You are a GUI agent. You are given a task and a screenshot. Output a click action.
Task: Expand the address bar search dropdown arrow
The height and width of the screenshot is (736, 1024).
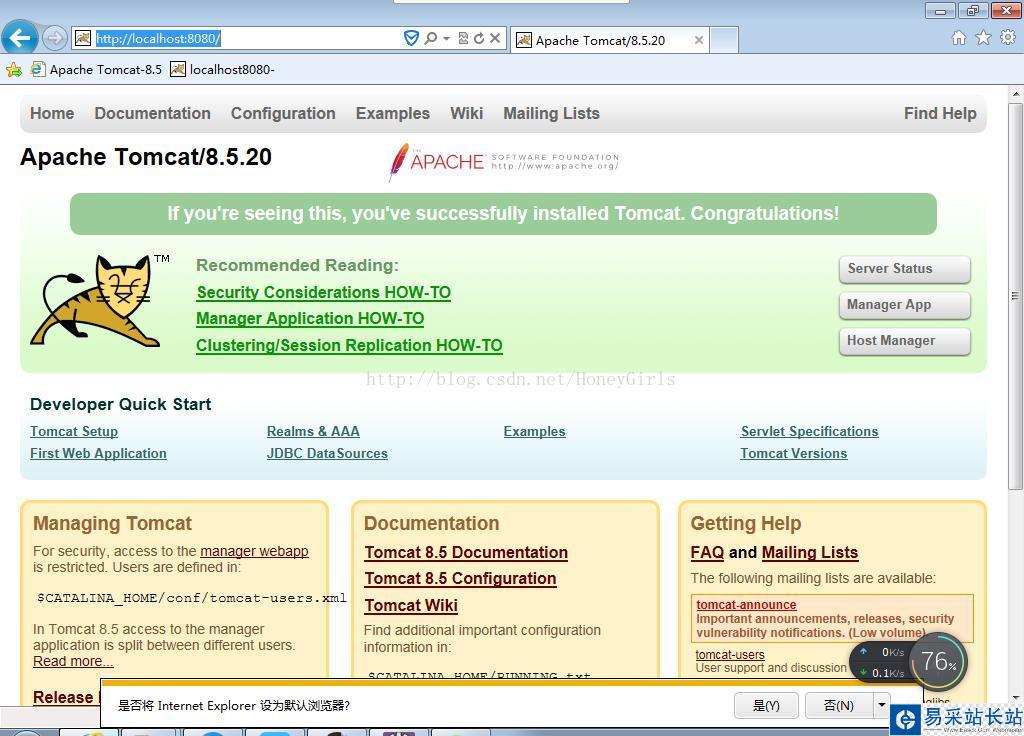point(446,39)
